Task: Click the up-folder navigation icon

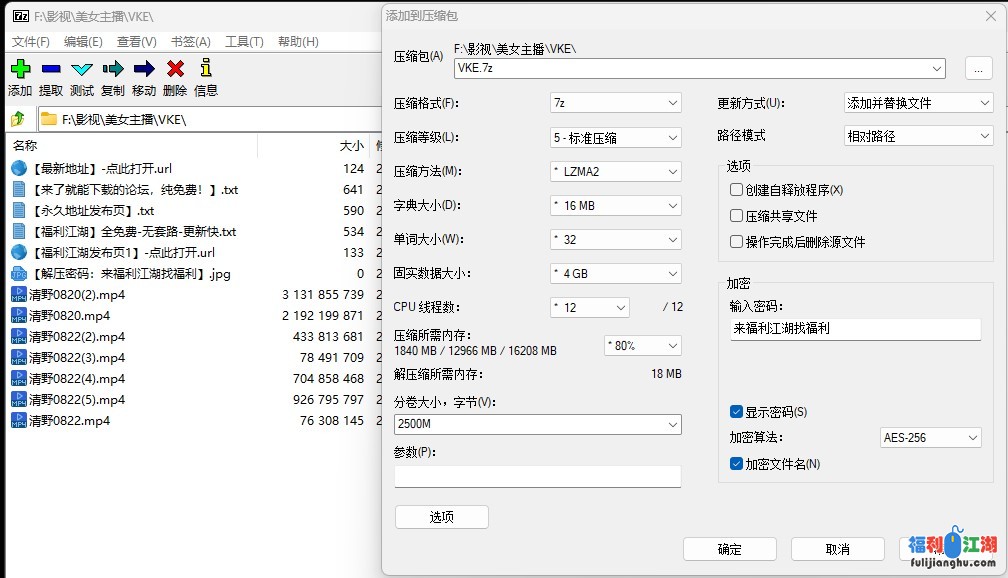Action: (18, 119)
